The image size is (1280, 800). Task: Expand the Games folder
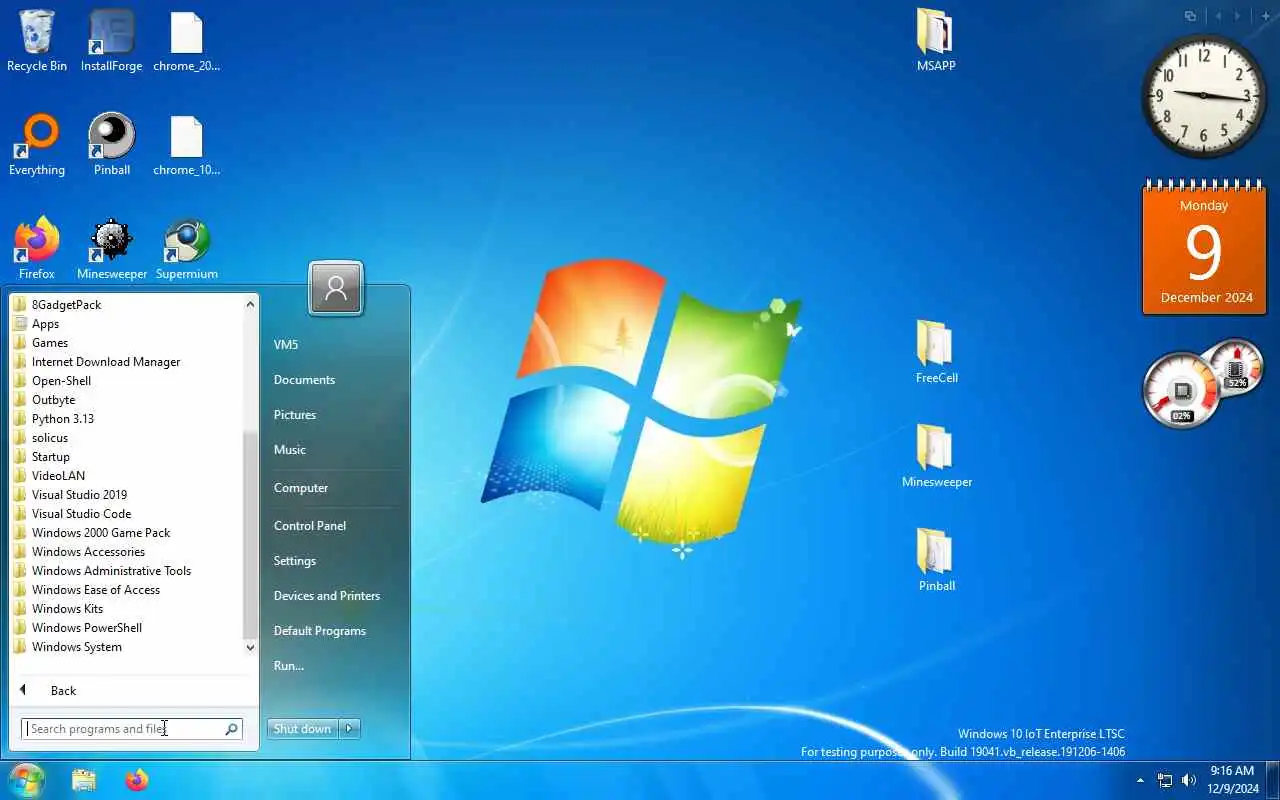tap(126, 342)
